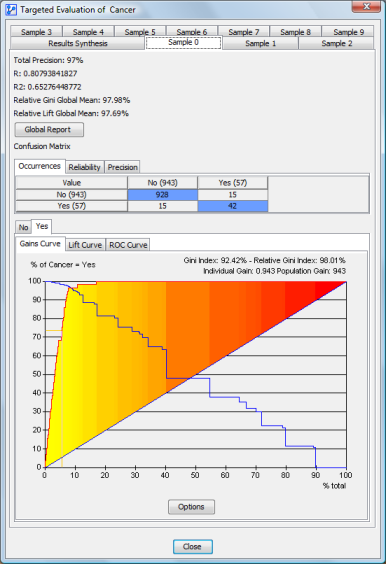Click the highlighted 928 matrix cell
The image size is (386, 564).
pyautogui.click(x=162, y=195)
